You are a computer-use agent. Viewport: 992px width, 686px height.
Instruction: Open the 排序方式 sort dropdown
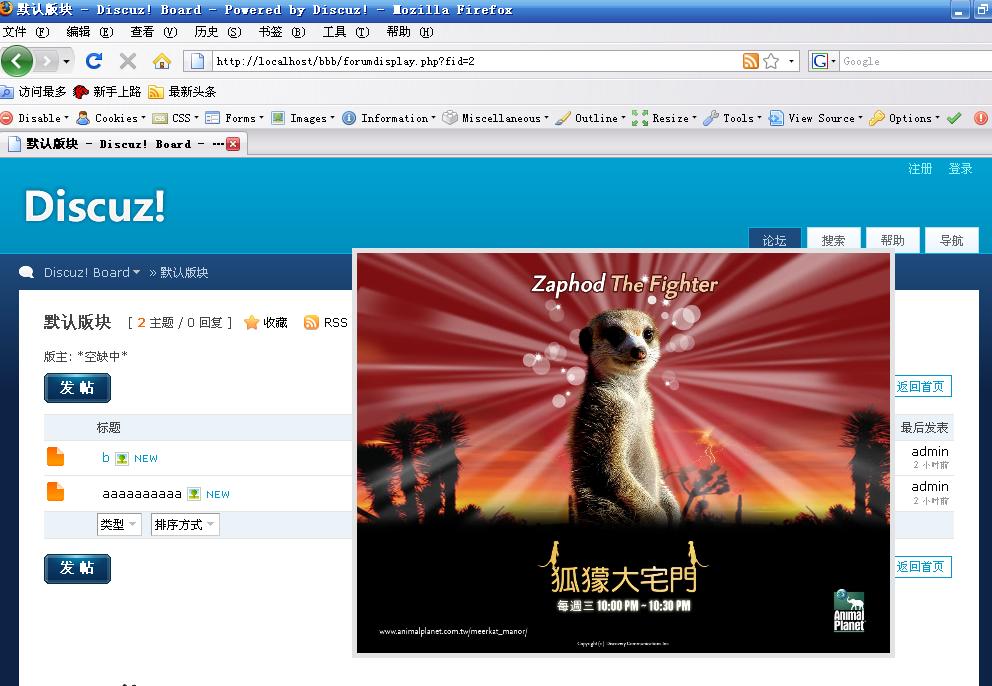185,525
